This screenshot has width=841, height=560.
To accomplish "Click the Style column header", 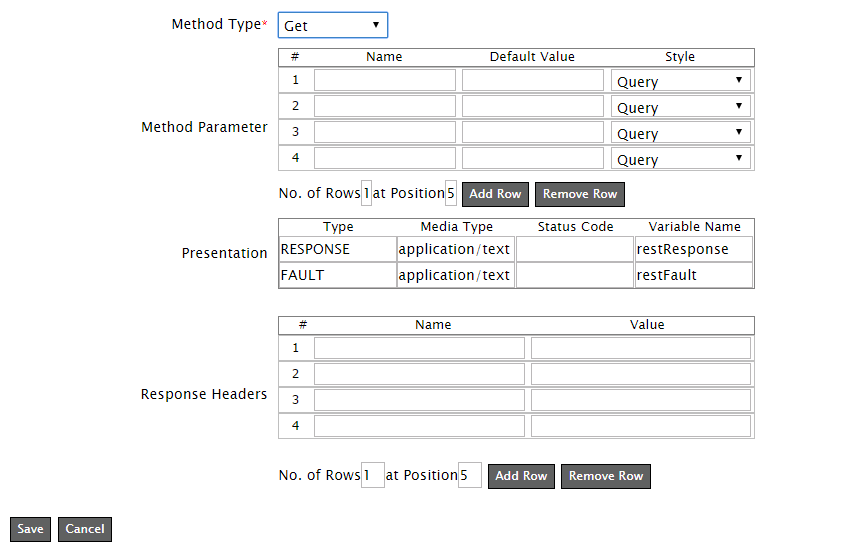I will (680, 57).
